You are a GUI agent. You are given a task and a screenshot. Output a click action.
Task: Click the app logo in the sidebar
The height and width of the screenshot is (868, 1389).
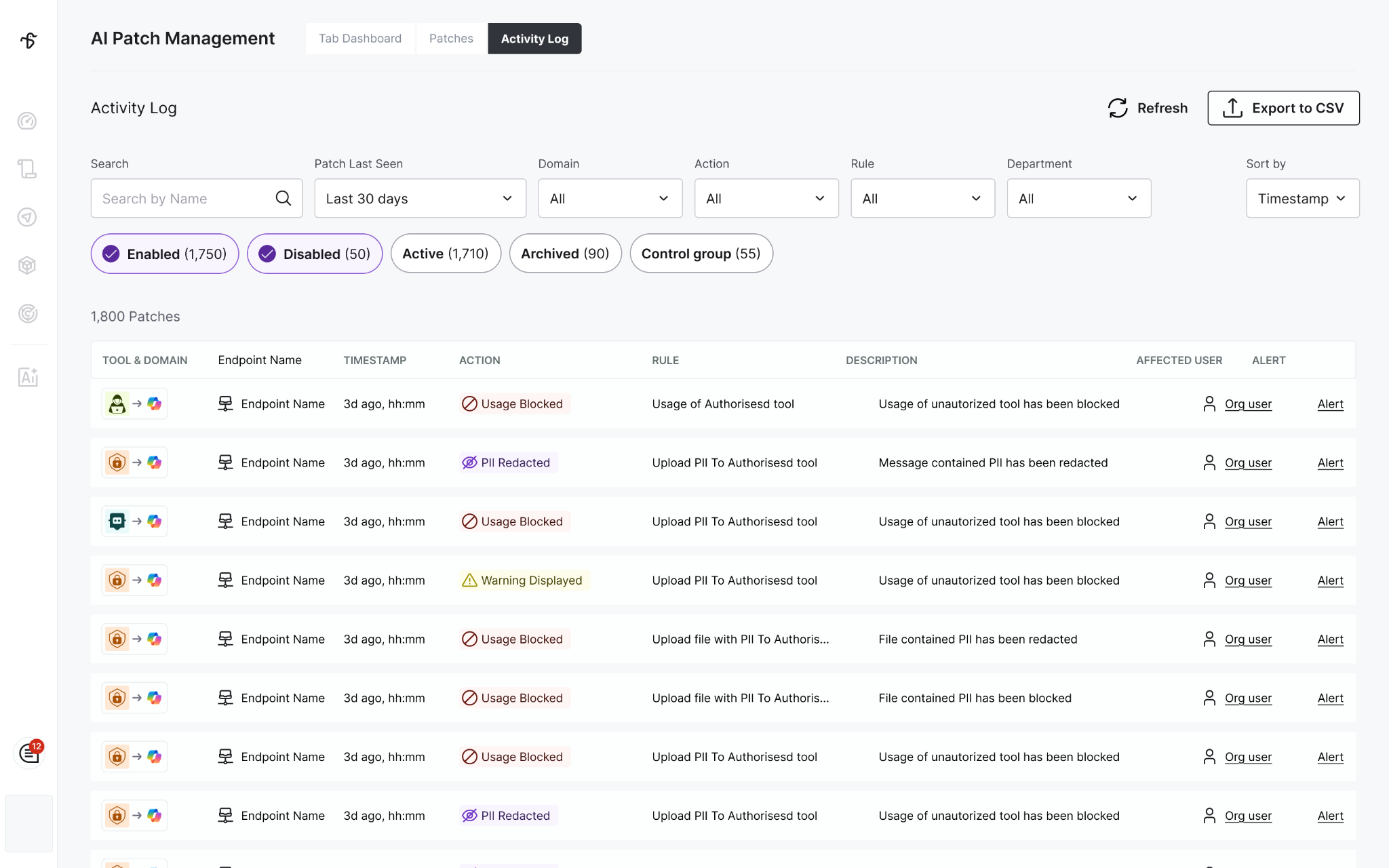tap(28, 41)
